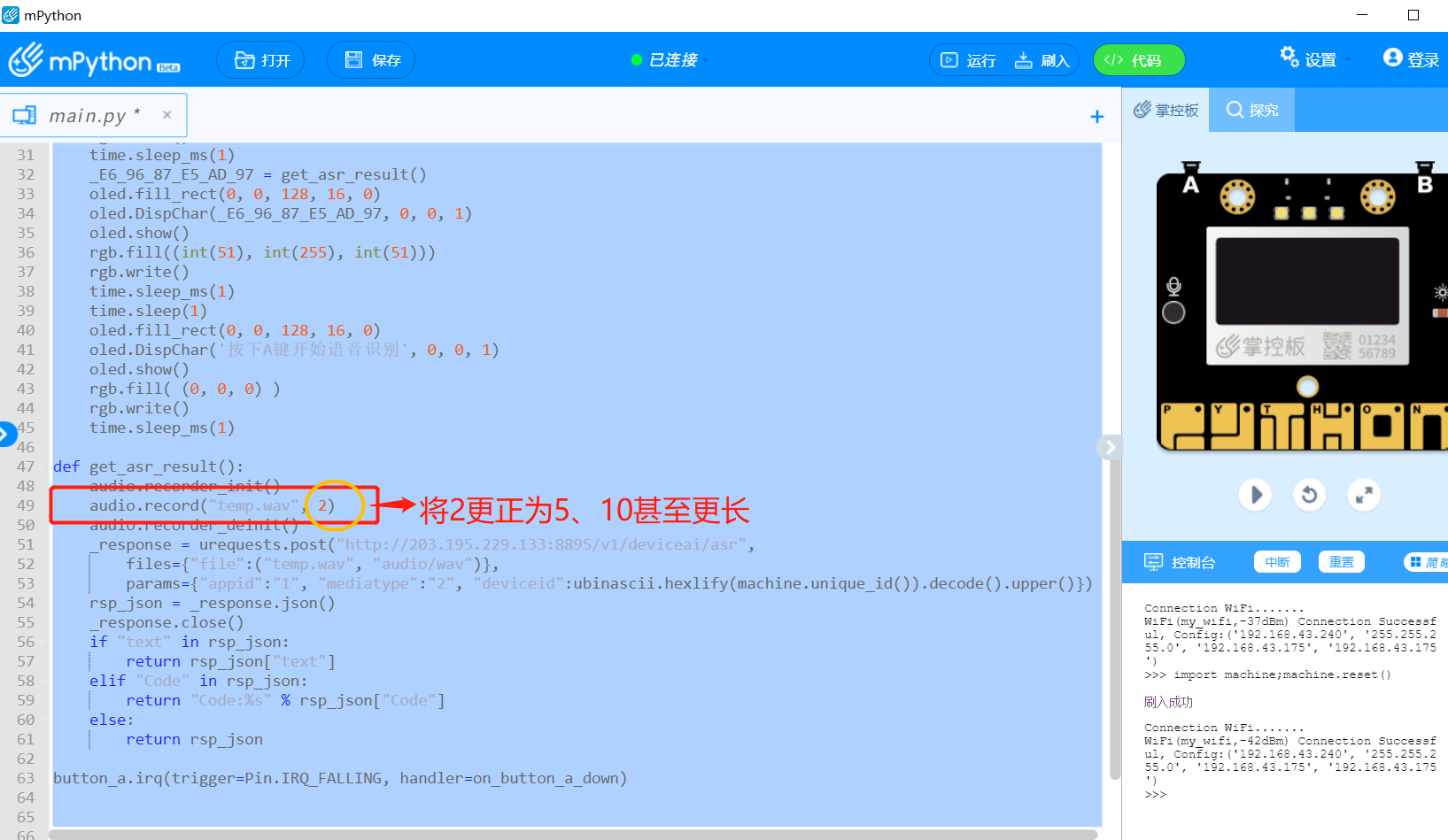Click the Y touch pad on the board

click(x=1232, y=425)
